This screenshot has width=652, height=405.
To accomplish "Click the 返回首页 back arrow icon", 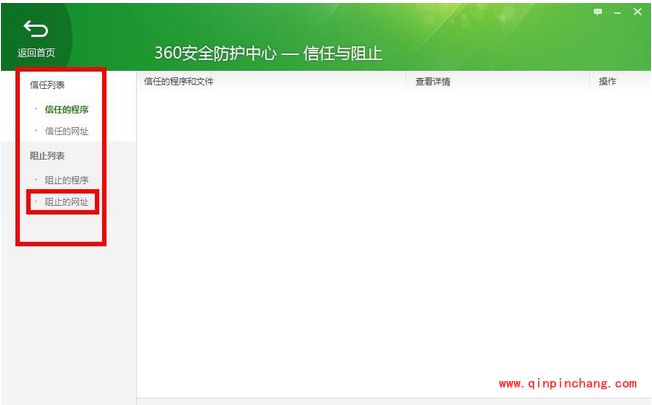I will [x=36, y=29].
